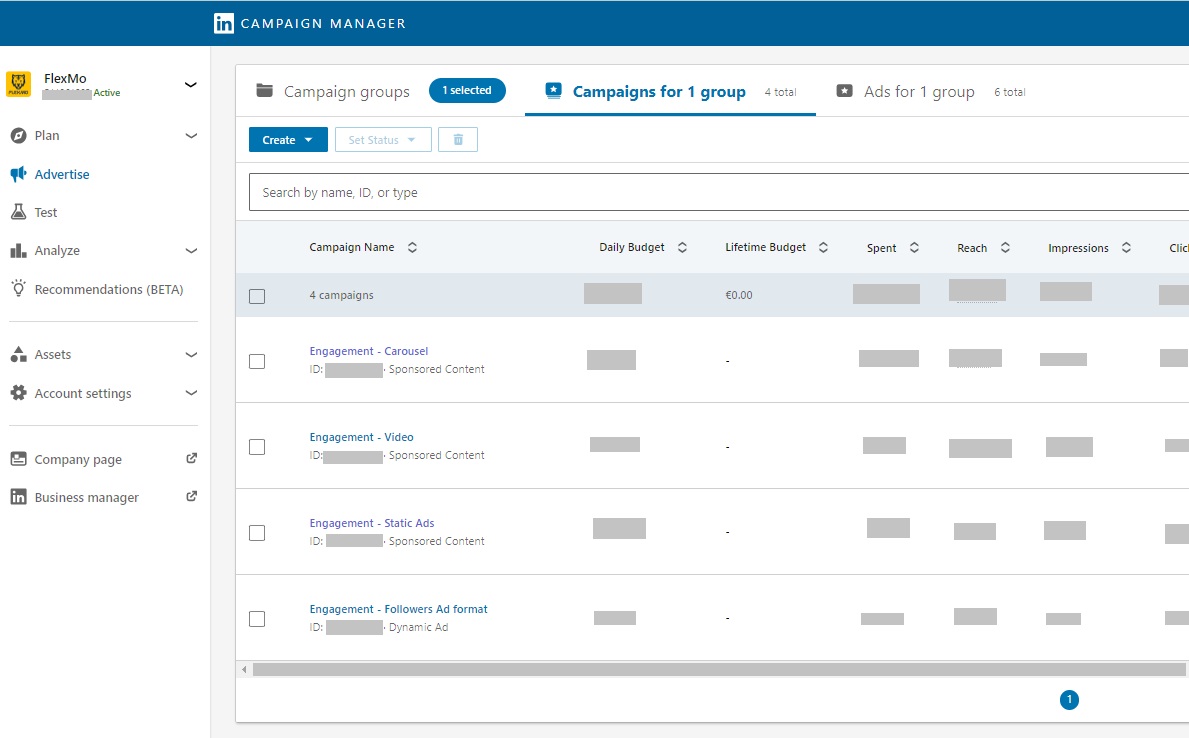Open external link icon for Company page

click(192, 459)
